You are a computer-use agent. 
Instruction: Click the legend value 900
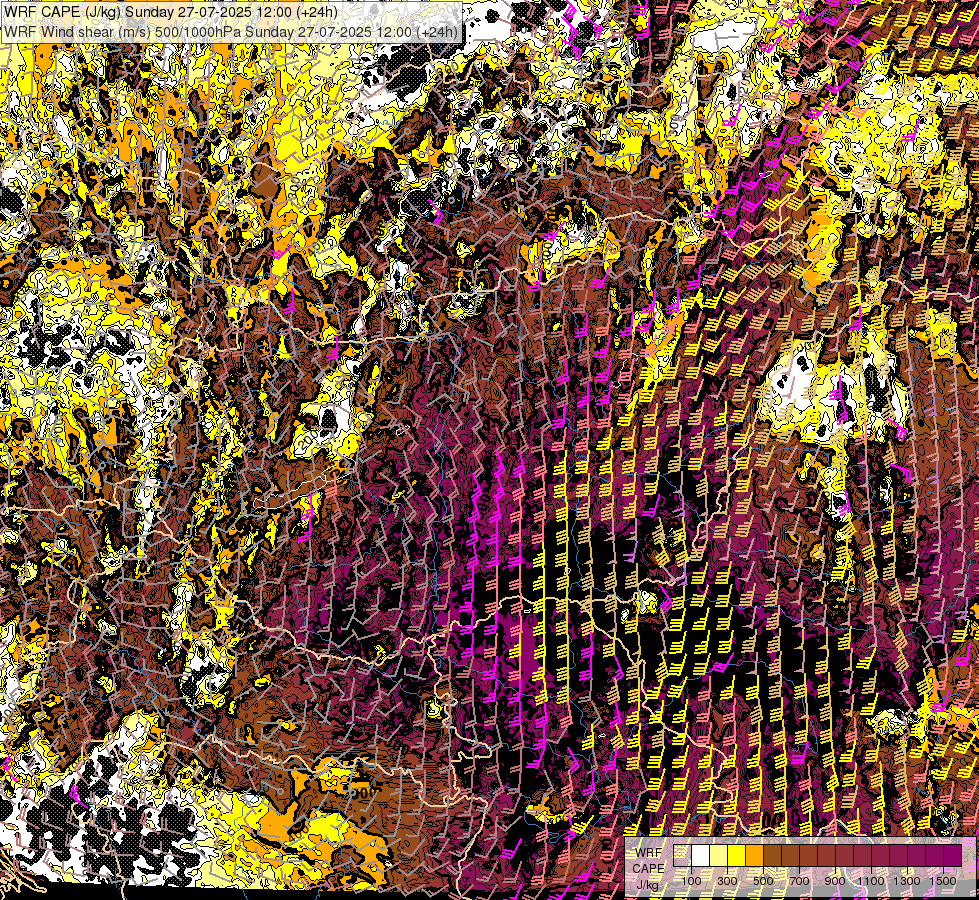835,881
